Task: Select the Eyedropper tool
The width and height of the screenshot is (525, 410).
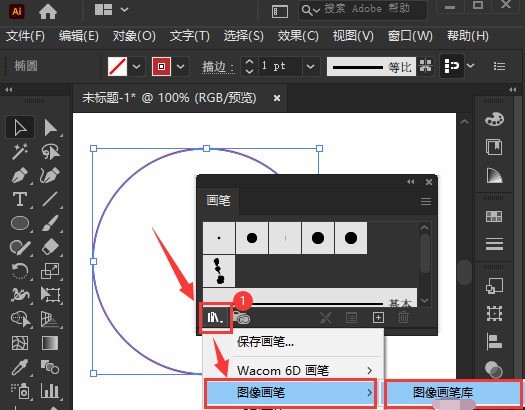Action: [x=20, y=367]
